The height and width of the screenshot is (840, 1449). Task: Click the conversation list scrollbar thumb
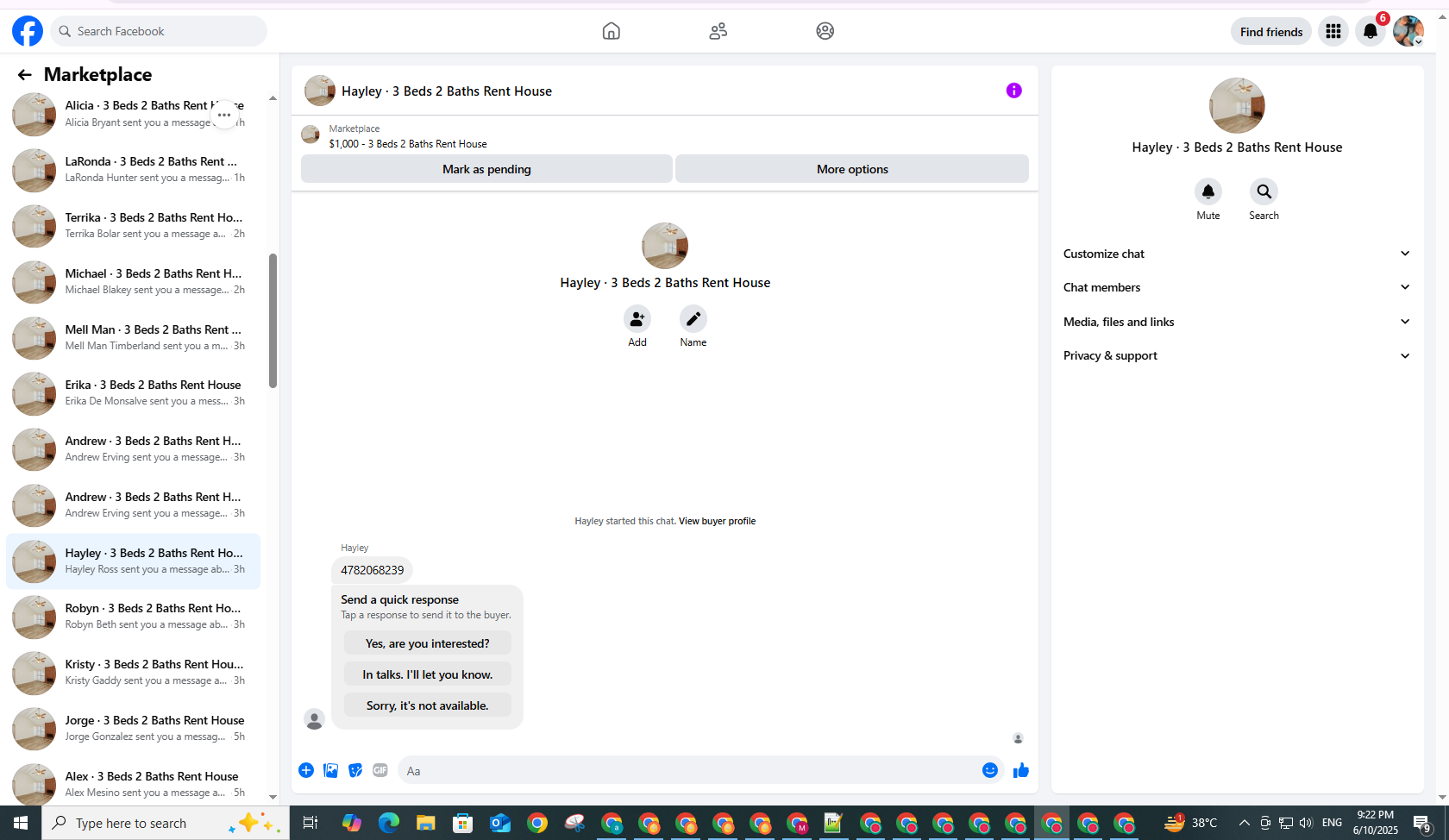pos(273,321)
